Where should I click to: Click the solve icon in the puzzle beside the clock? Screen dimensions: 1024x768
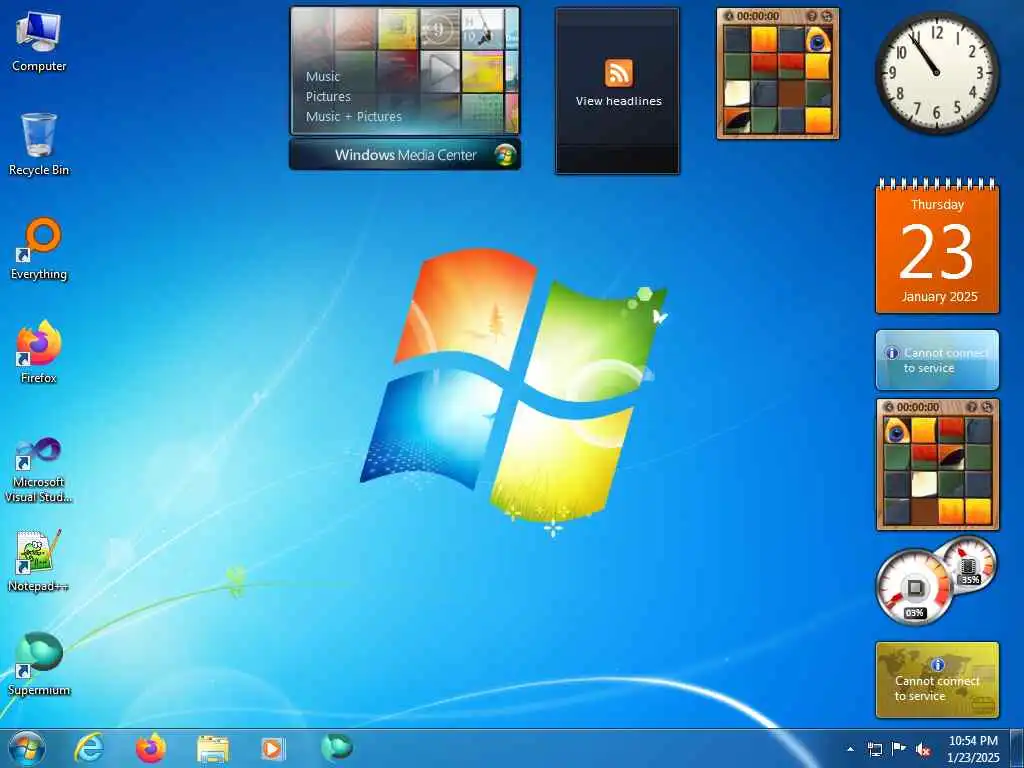point(827,16)
